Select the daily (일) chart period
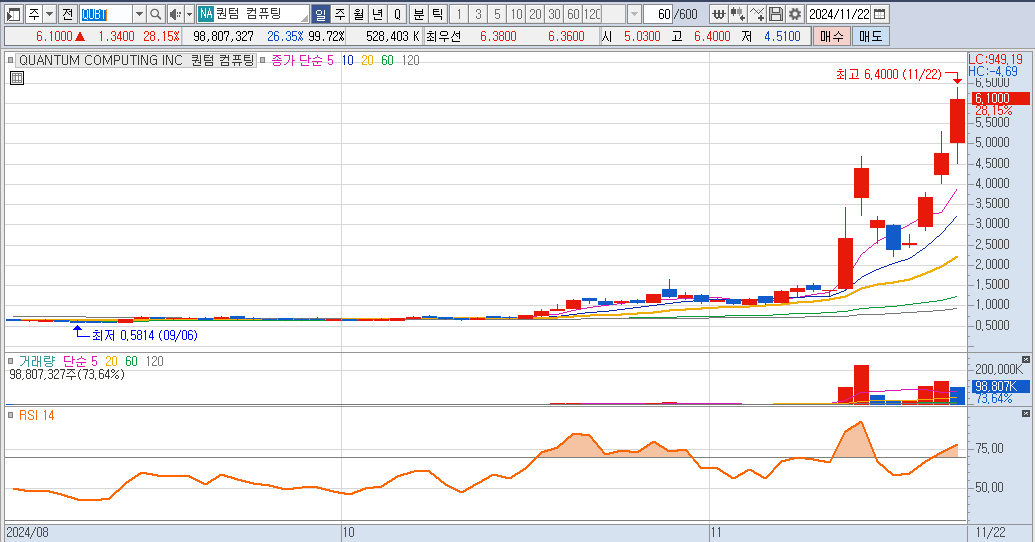The image size is (1035, 542). (320, 14)
